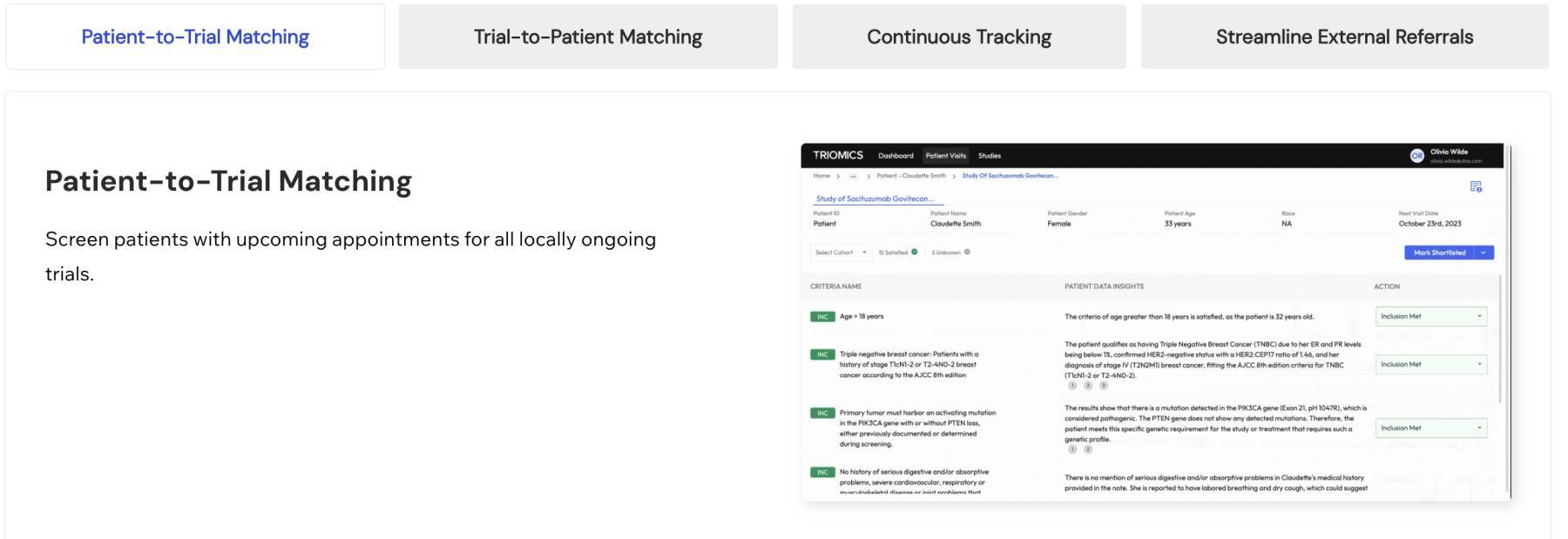This screenshot has width=1568, height=539.
Task: Click the gray Unknown status icon
Action: pos(967,253)
